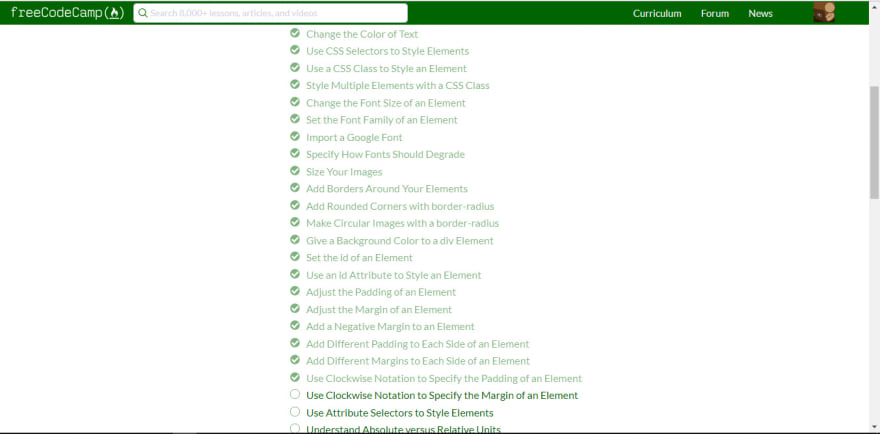Click checkmark beside Clockwise Notation Padding lesson
Image resolution: width=880 pixels, height=434 pixels.
[x=295, y=377]
